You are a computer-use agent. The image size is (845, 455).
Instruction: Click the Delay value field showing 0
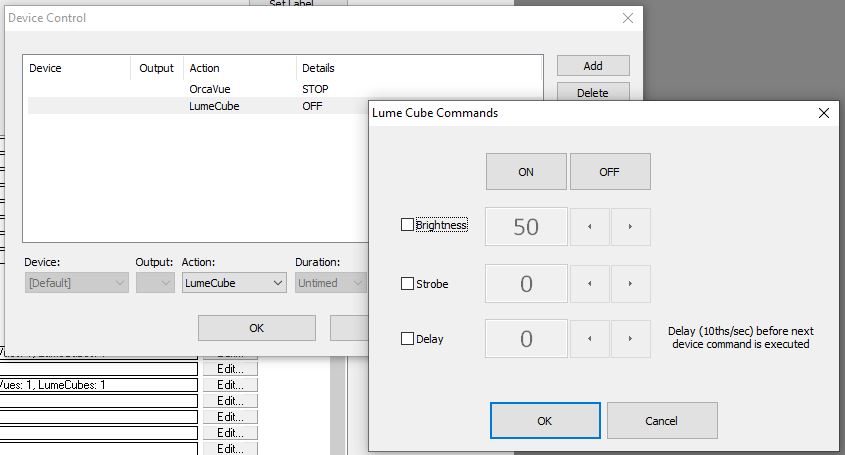pos(526,339)
